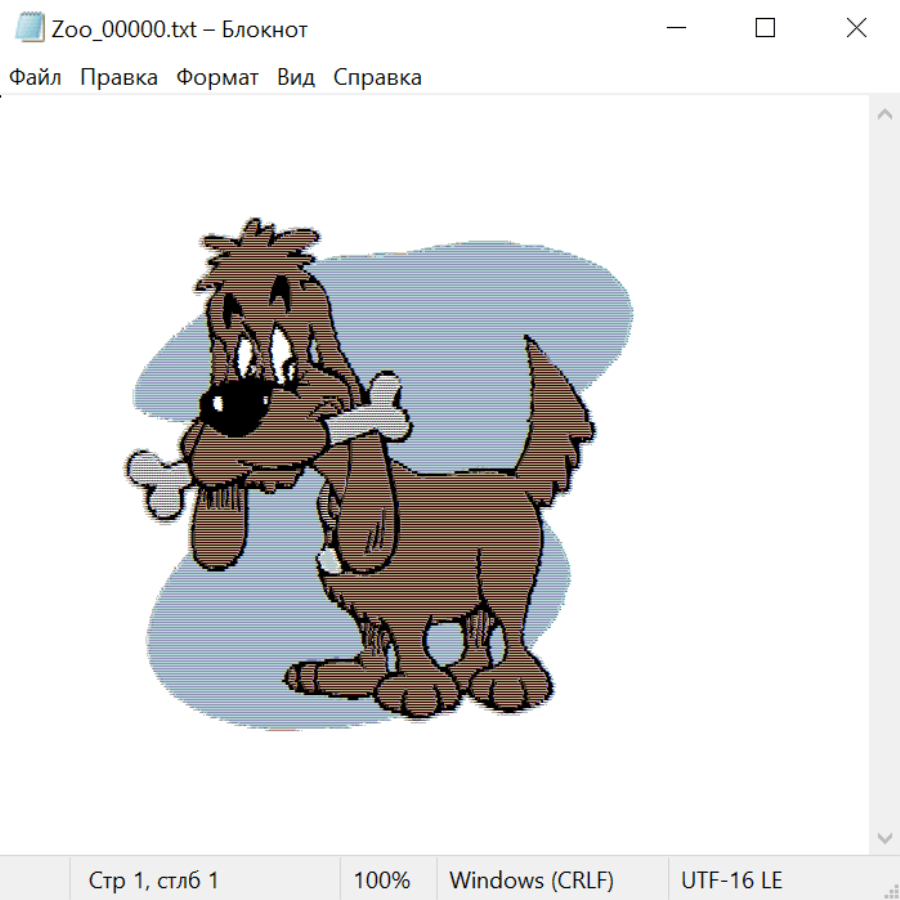The height and width of the screenshot is (900, 900).
Task: Click the scroll down arrow
Action: (x=884, y=837)
